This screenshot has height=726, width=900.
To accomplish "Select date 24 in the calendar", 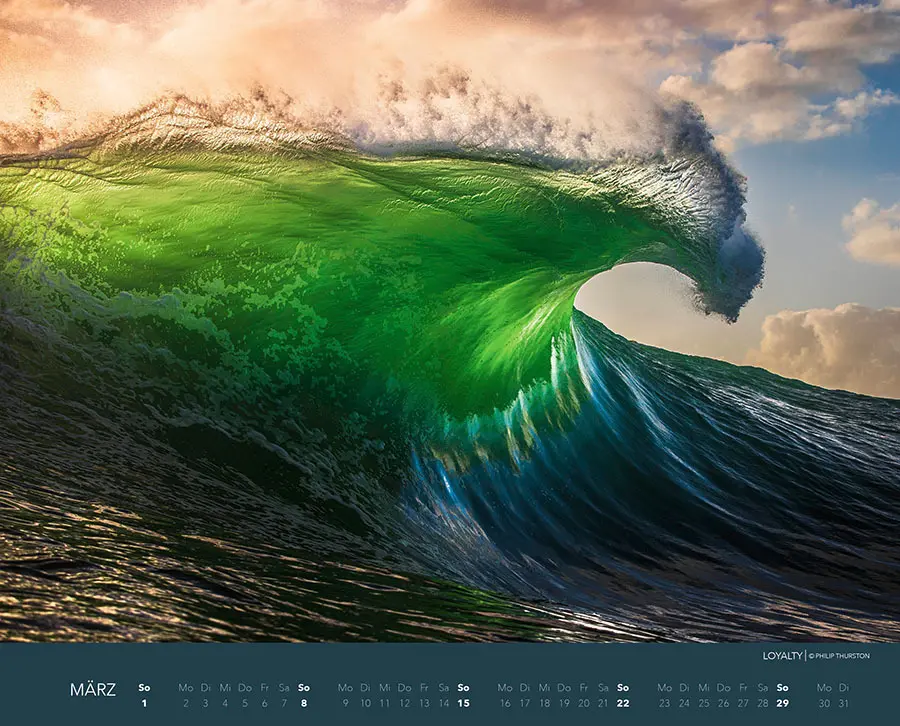I will point(684,703).
